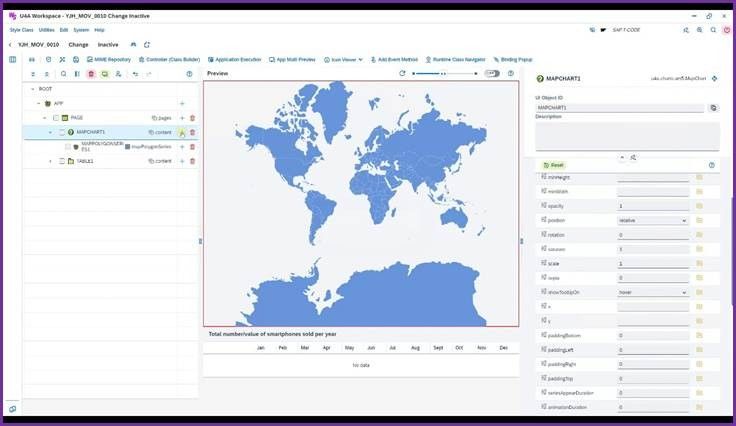Screen dimensions: 736x426
Task: Open App Multi Preview
Action: [x=292, y=60]
